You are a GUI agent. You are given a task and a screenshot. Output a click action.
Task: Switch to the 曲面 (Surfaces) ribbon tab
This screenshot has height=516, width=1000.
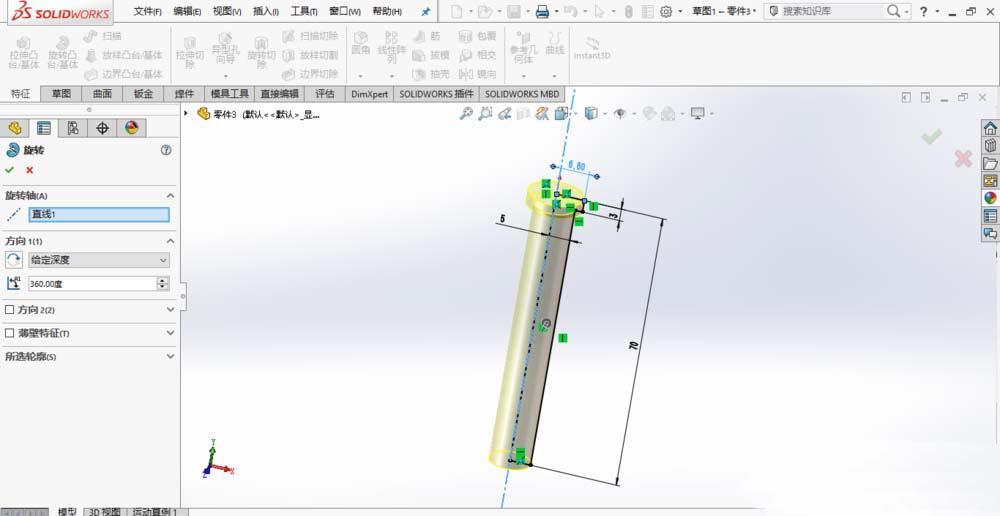pyautogui.click(x=102, y=94)
